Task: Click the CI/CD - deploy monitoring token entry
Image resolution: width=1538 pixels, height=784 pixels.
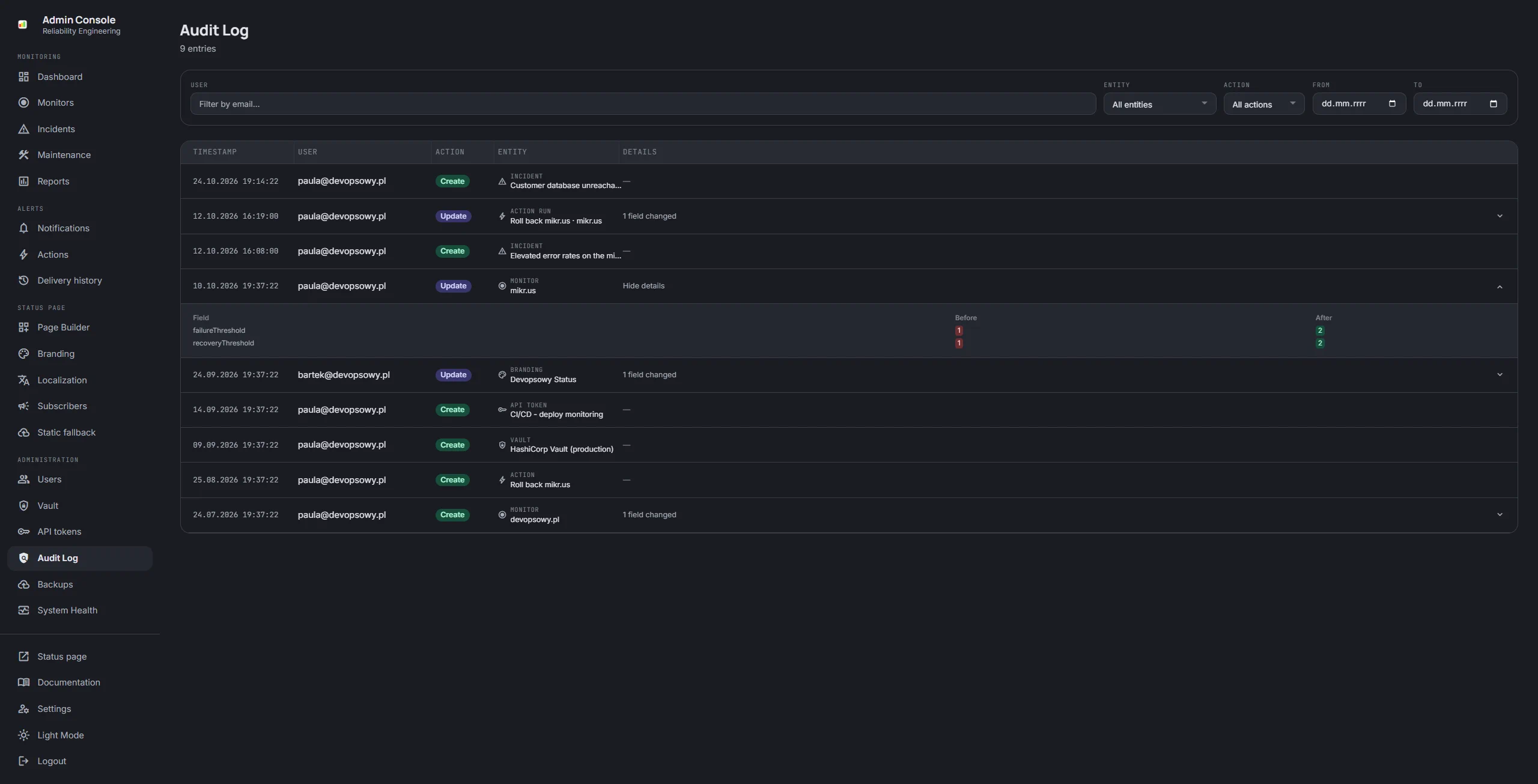Action: [x=556, y=415]
